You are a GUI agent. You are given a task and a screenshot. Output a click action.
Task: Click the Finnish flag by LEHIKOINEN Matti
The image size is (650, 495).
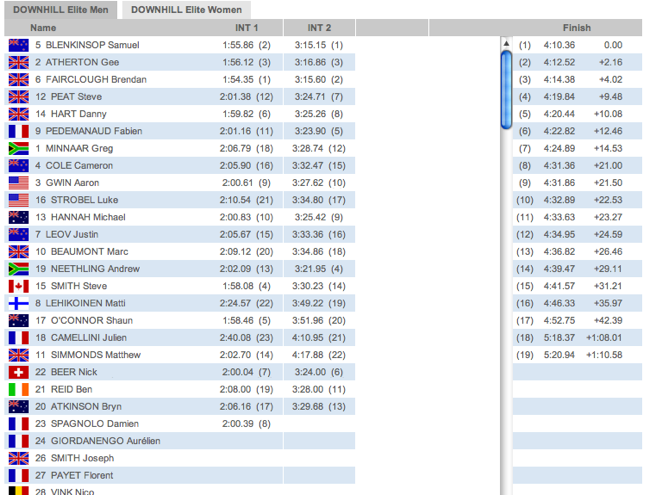[x=18, y=303]
